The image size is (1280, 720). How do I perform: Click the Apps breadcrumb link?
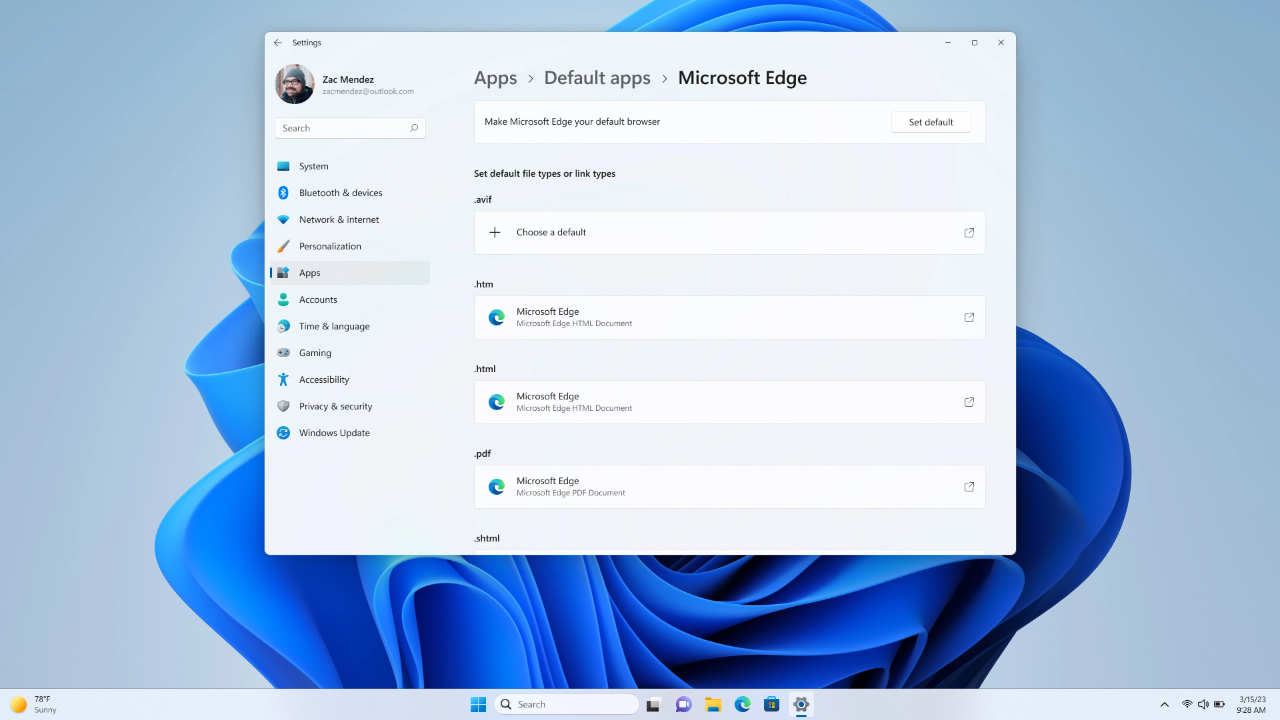(496, 78)
